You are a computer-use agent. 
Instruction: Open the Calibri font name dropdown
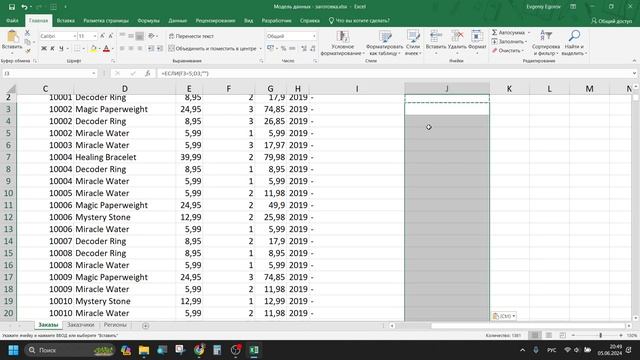coord(74,36)
